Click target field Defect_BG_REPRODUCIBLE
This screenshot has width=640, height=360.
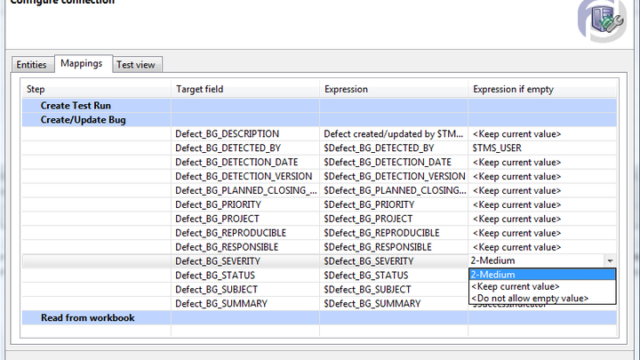coord(231,233)
